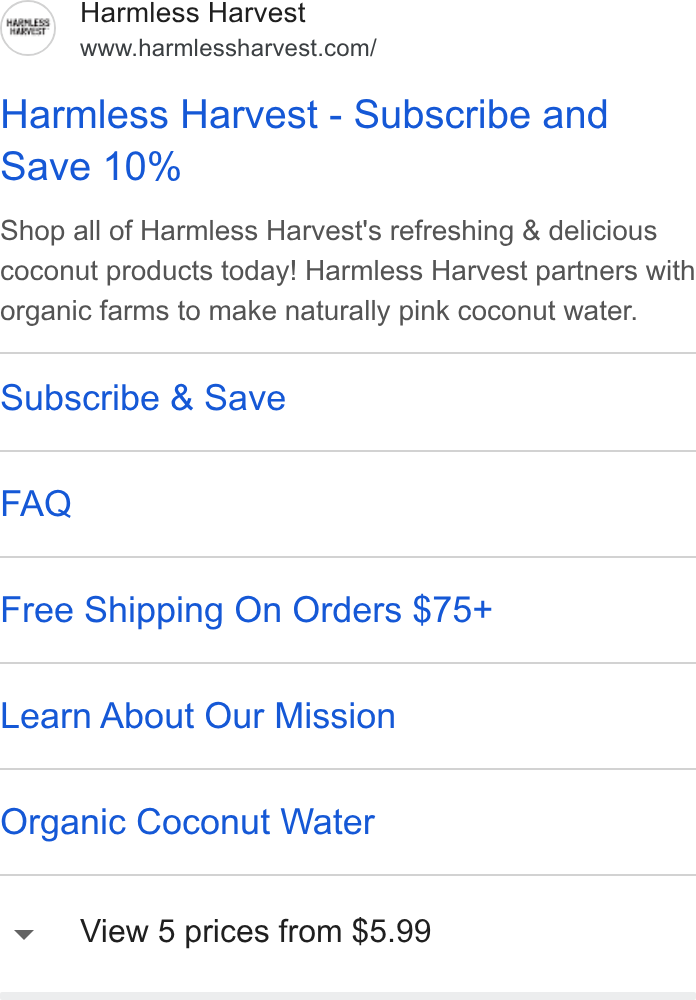Viewport: 696px width, 1000px height.
Task: Click the gray separator bar at the bottom
Action: point(348,996)
